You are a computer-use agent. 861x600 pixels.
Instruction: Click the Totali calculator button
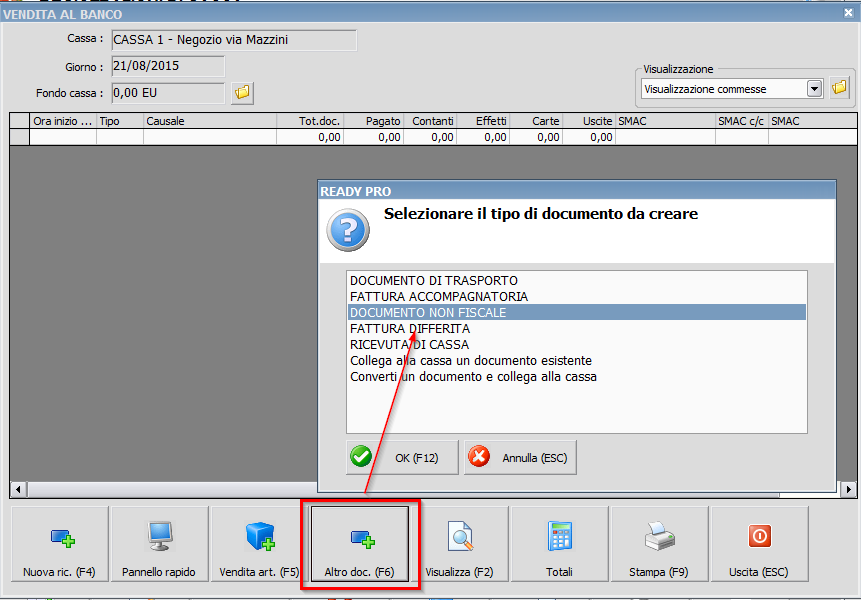(560, 543)
